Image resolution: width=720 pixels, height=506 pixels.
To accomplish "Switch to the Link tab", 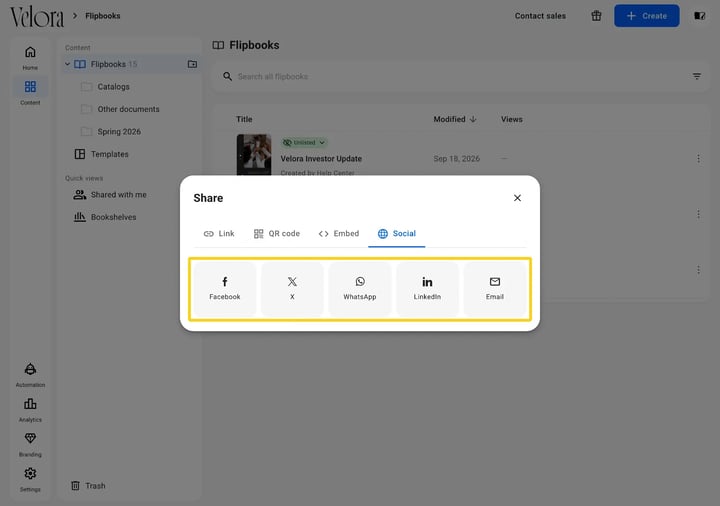I will point(219,233).
